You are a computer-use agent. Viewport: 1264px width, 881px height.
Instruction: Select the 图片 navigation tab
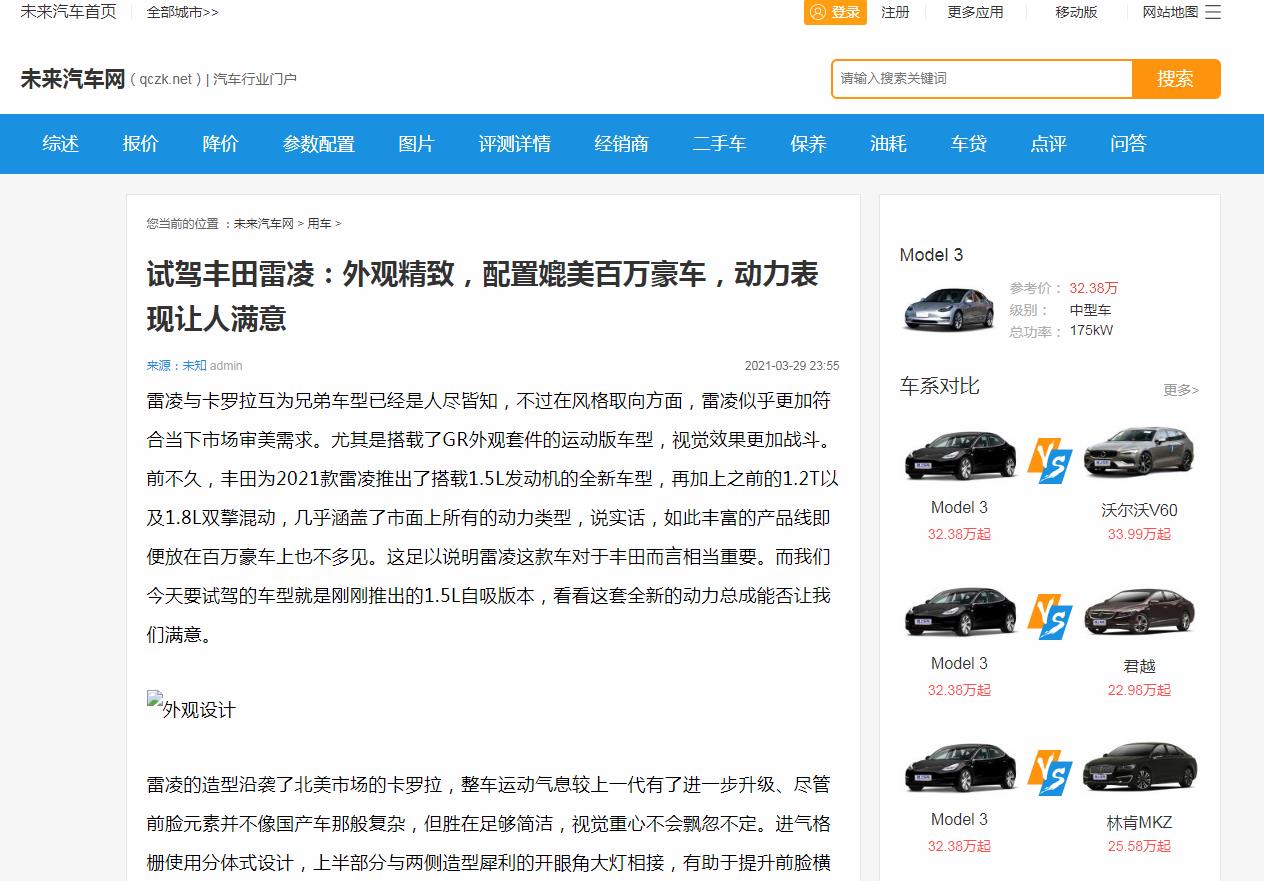[416, 144]
